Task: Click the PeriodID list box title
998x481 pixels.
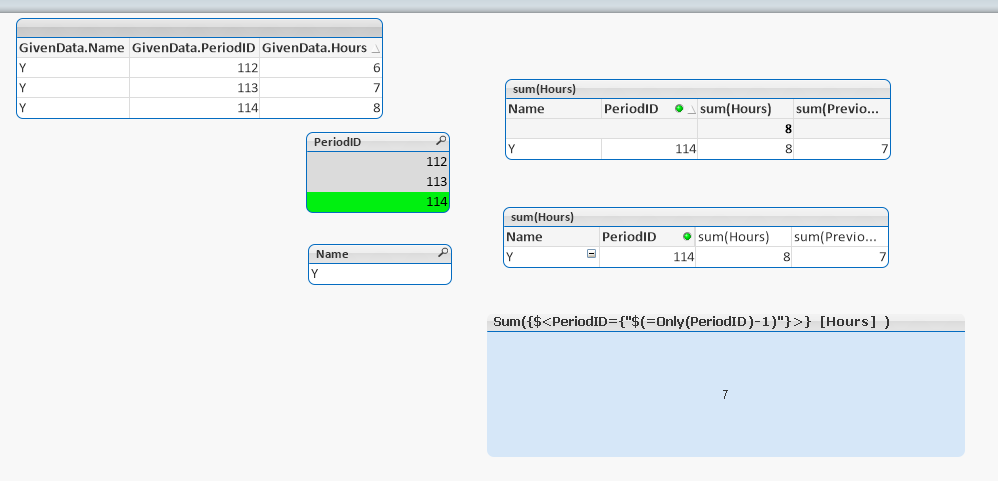Action: (337, 142)
